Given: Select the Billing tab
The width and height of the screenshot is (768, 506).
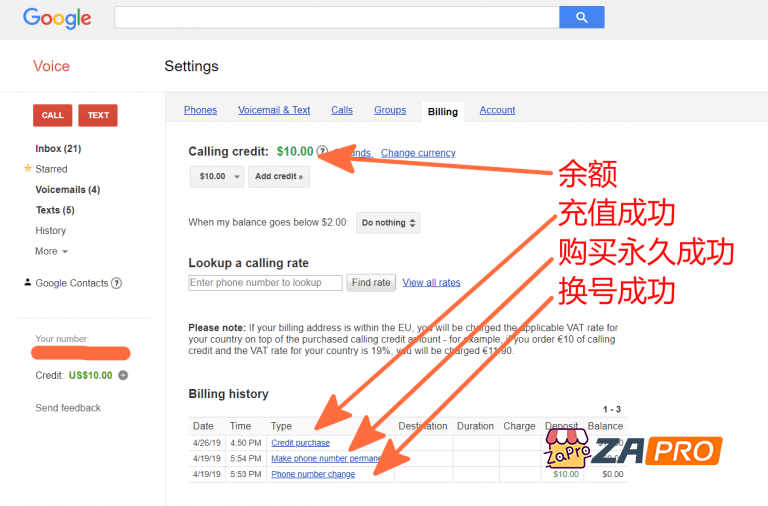Looking at the screenshot, I should [443, 112].
